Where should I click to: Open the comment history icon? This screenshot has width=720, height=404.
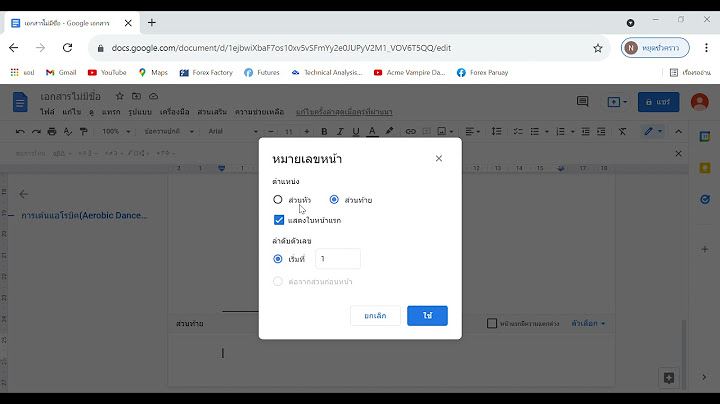coord(582,101)
